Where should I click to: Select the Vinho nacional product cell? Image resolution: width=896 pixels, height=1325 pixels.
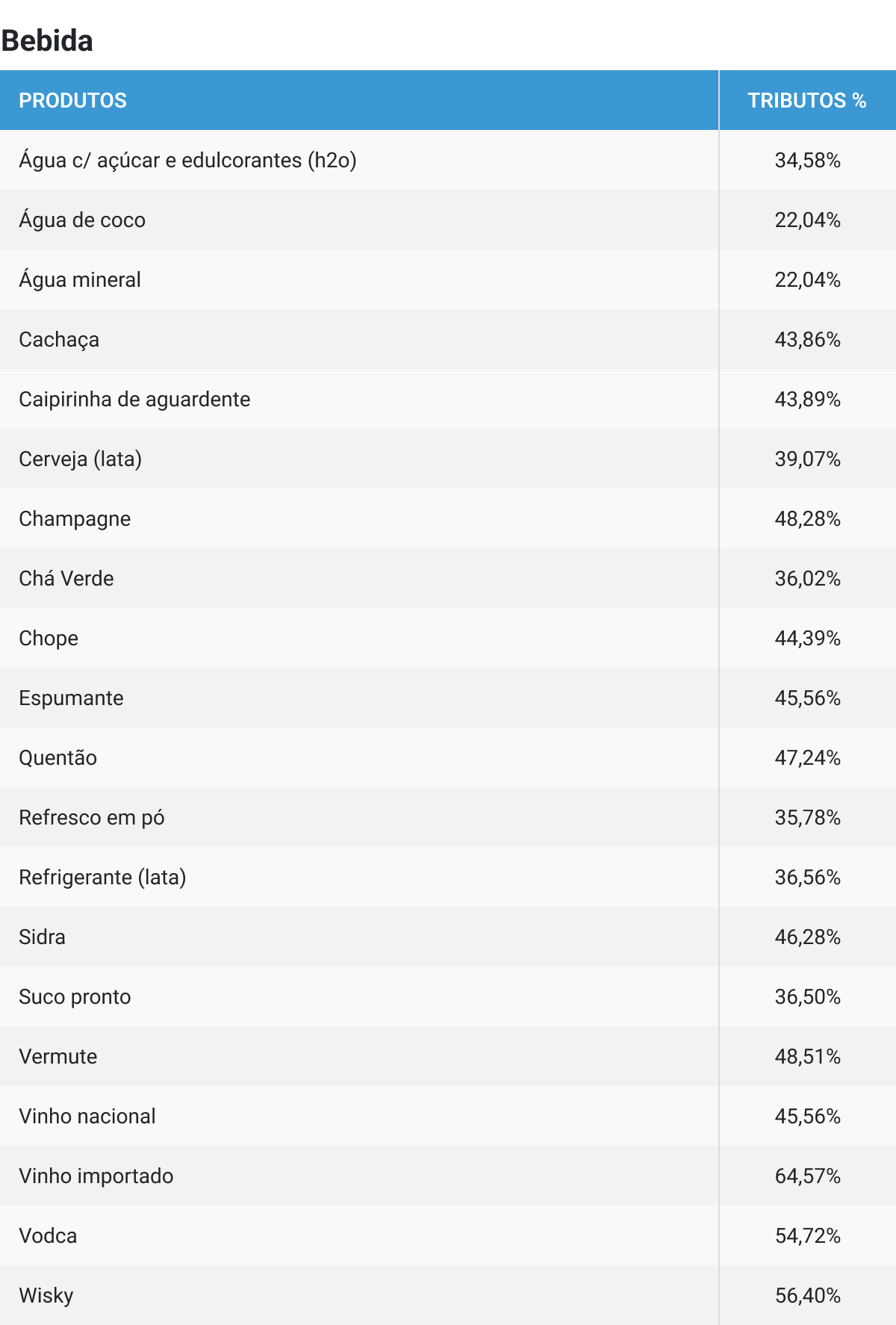(x=87, y=1117)
